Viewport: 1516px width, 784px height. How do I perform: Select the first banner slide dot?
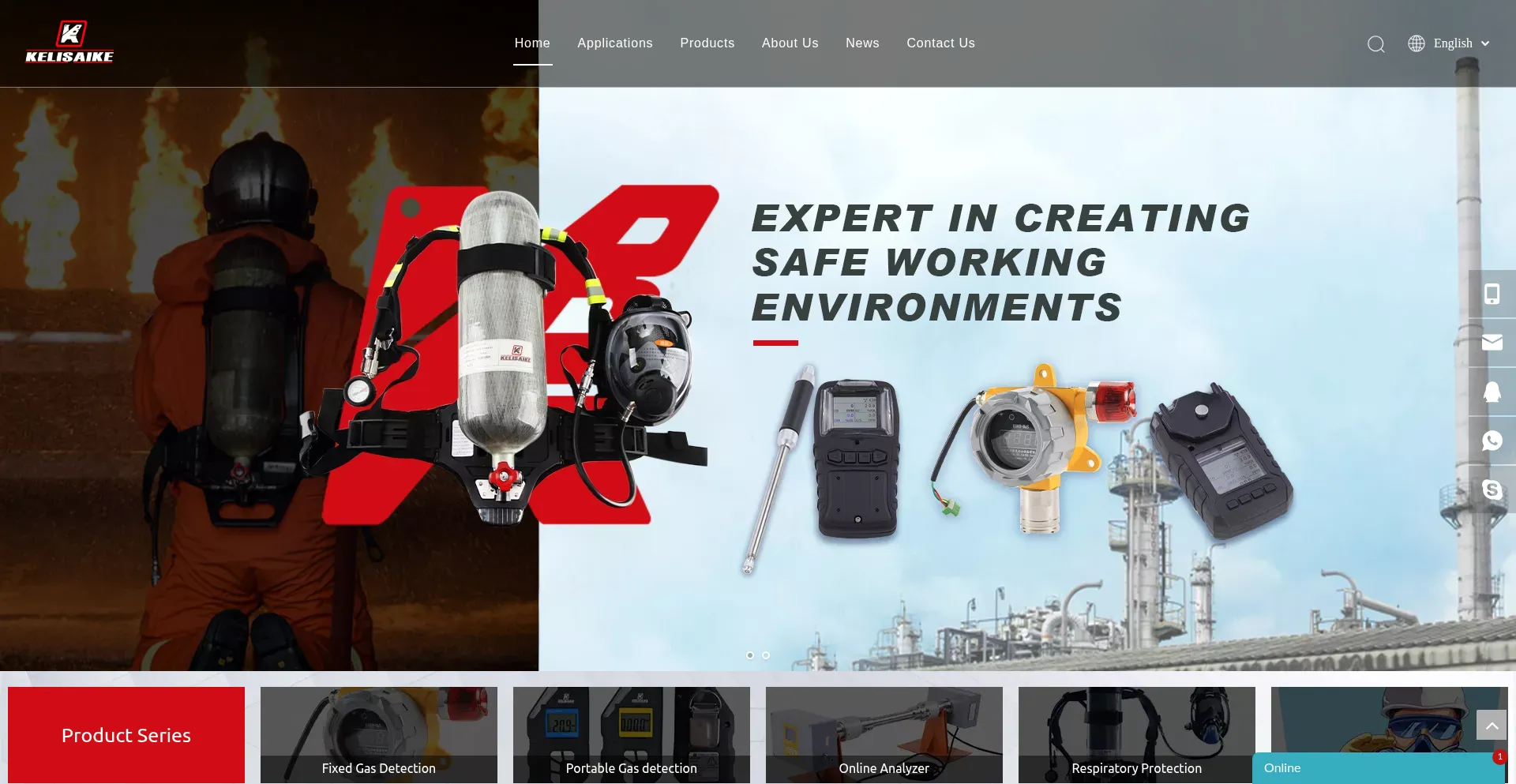pyautogui.click(x=750, y=655)
